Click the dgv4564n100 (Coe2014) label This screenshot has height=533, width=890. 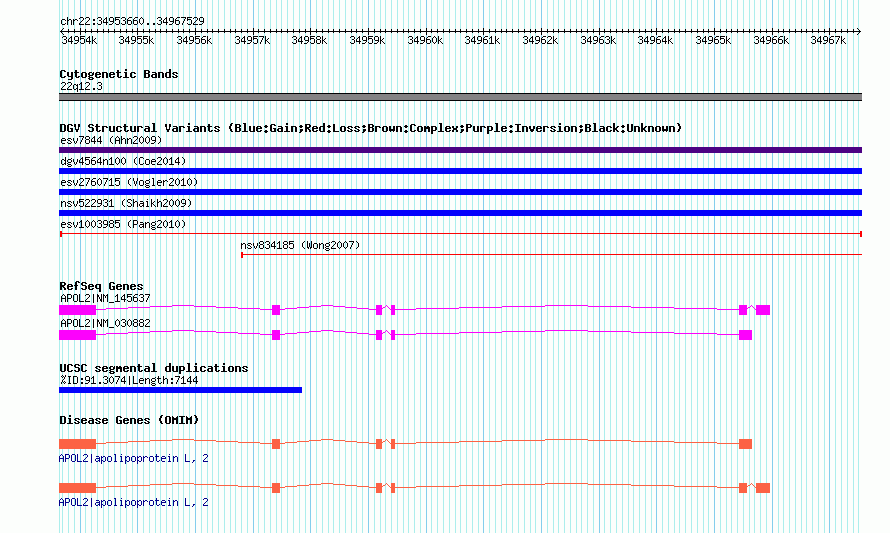point(123,161)
